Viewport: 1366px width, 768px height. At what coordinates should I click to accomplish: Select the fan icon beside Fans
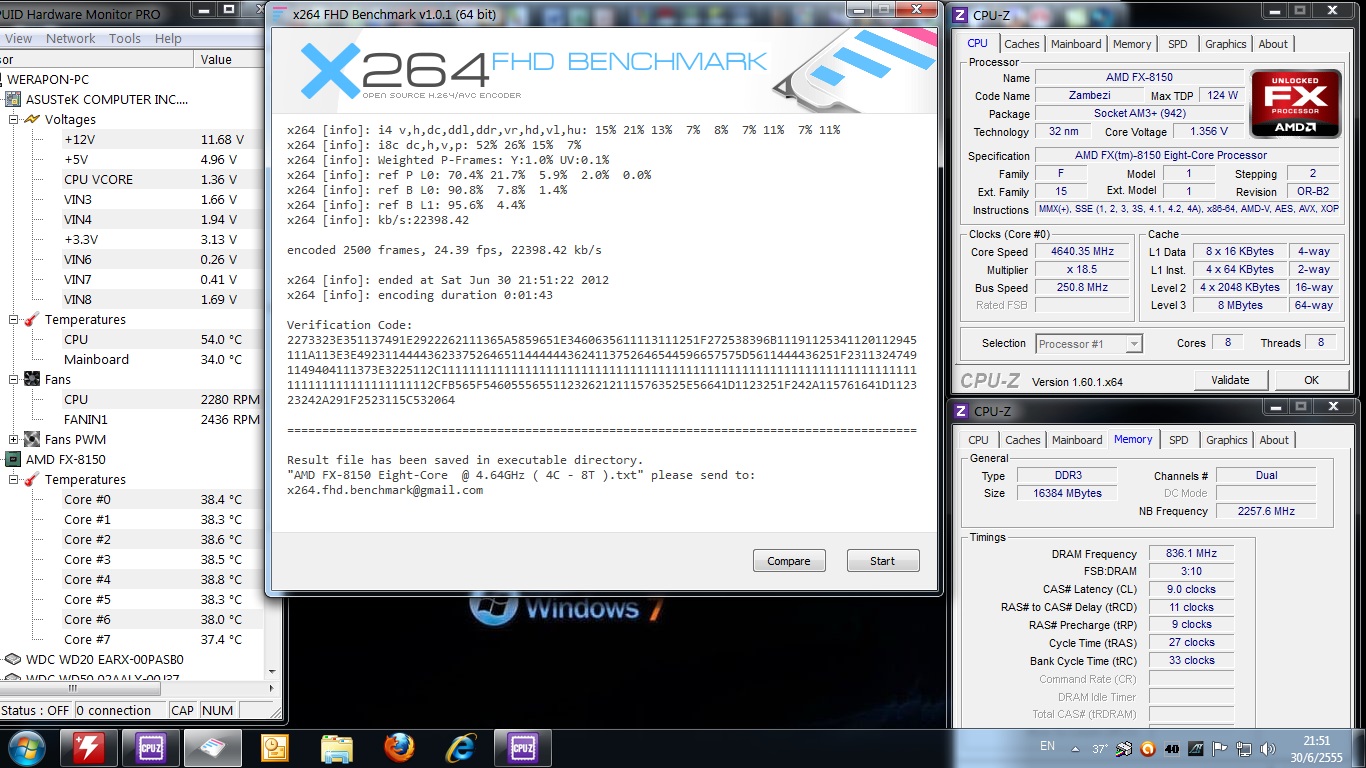pos(32,379)
